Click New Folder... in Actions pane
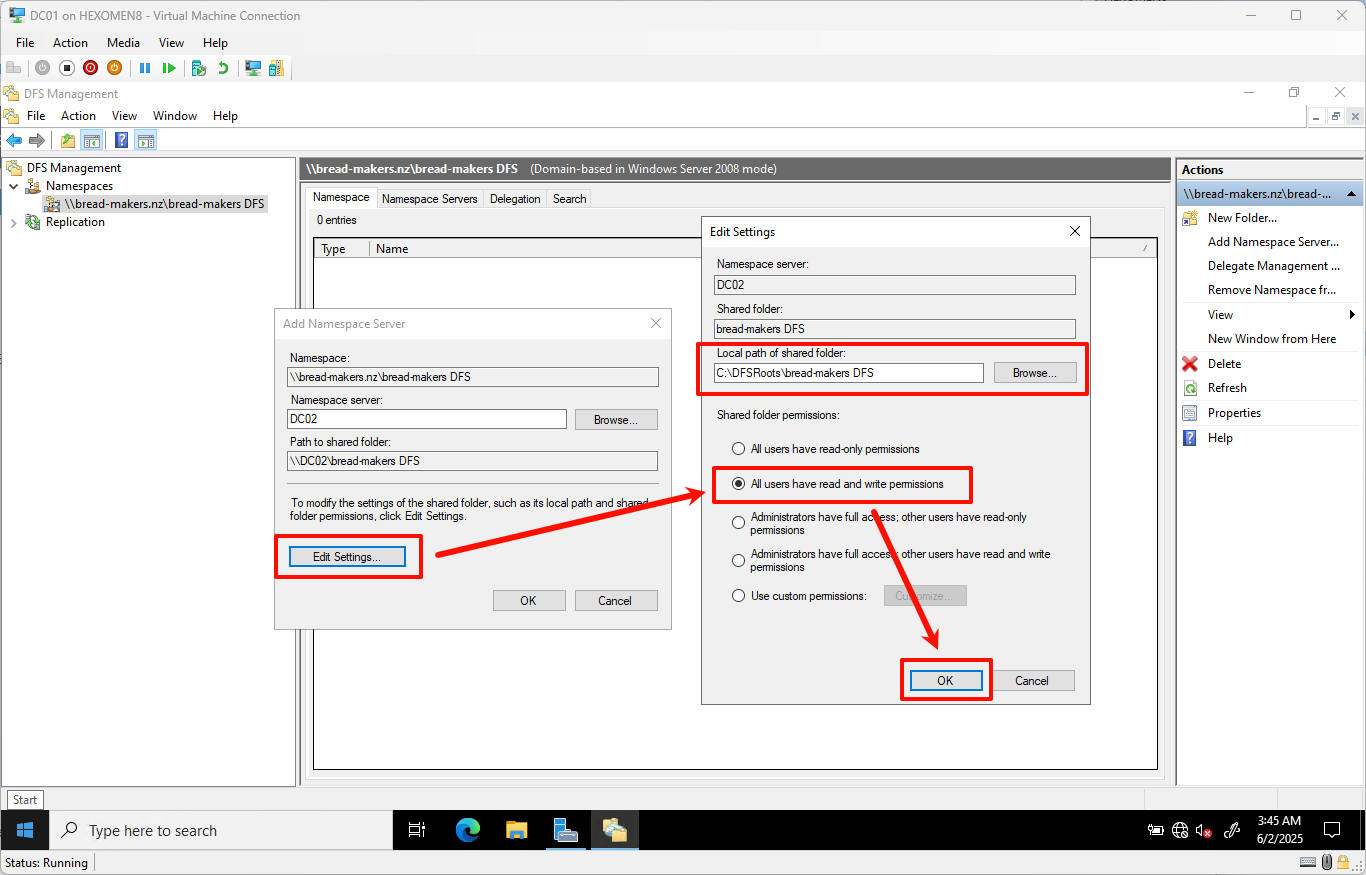The height and width of the screenshot is (875, 1366). (1242, 218)
